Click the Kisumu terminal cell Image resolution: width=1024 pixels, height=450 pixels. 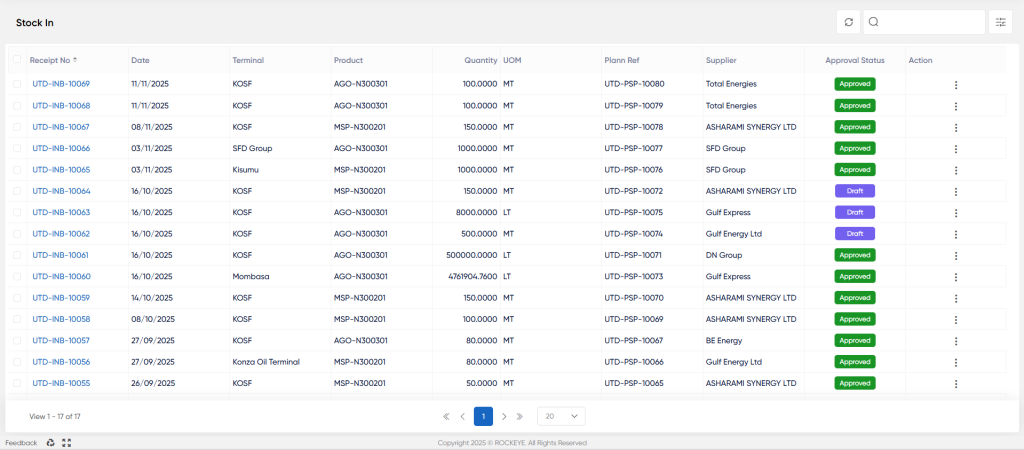[244, 169]
